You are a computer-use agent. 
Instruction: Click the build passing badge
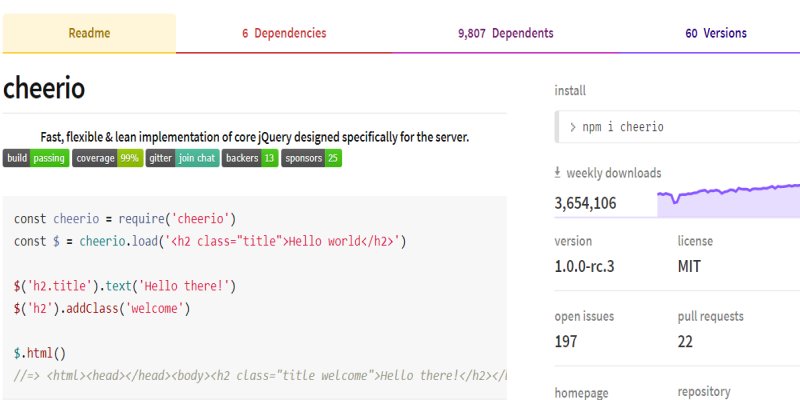click(36, 158)
